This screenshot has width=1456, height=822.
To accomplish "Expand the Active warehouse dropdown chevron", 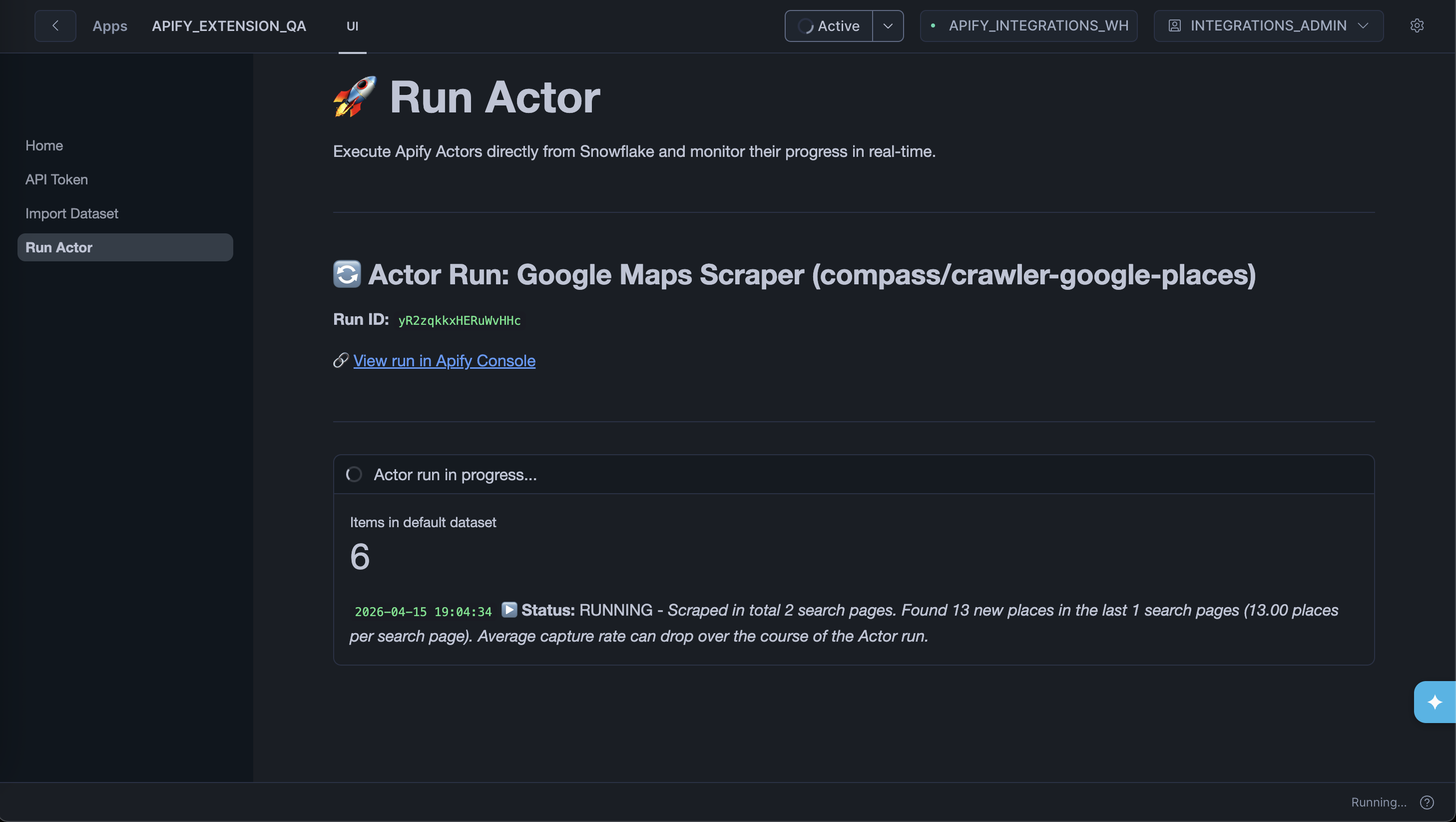I will [x=888, y=25].
